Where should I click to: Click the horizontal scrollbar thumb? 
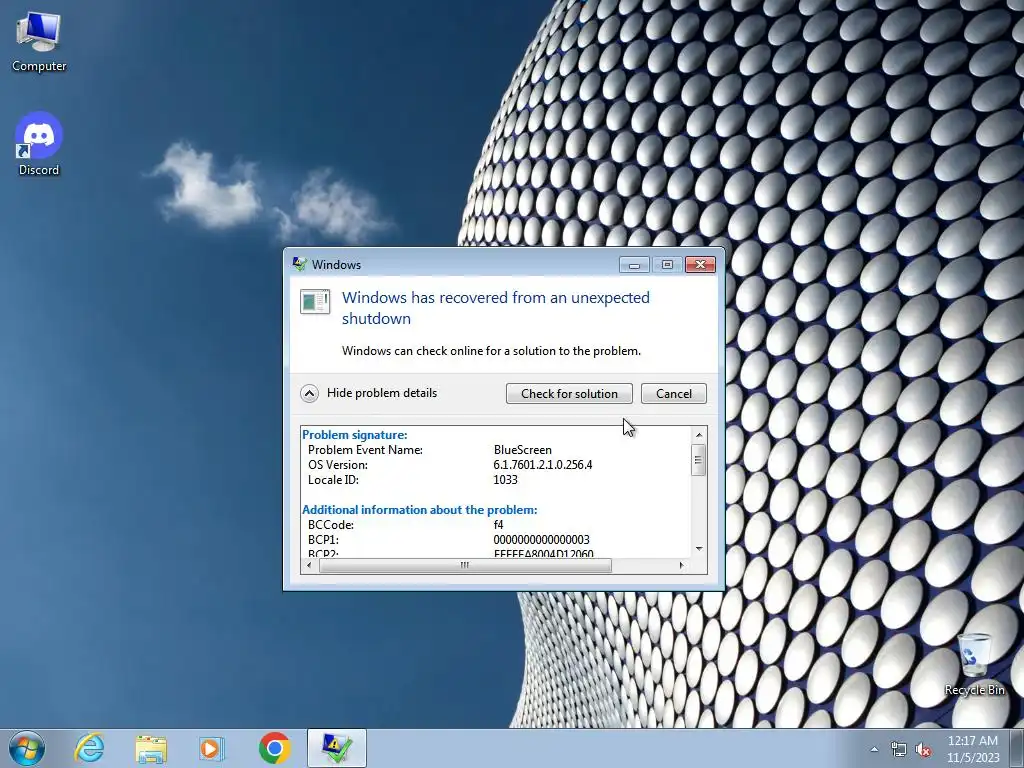pyautogui.click(x=465, y=566)
